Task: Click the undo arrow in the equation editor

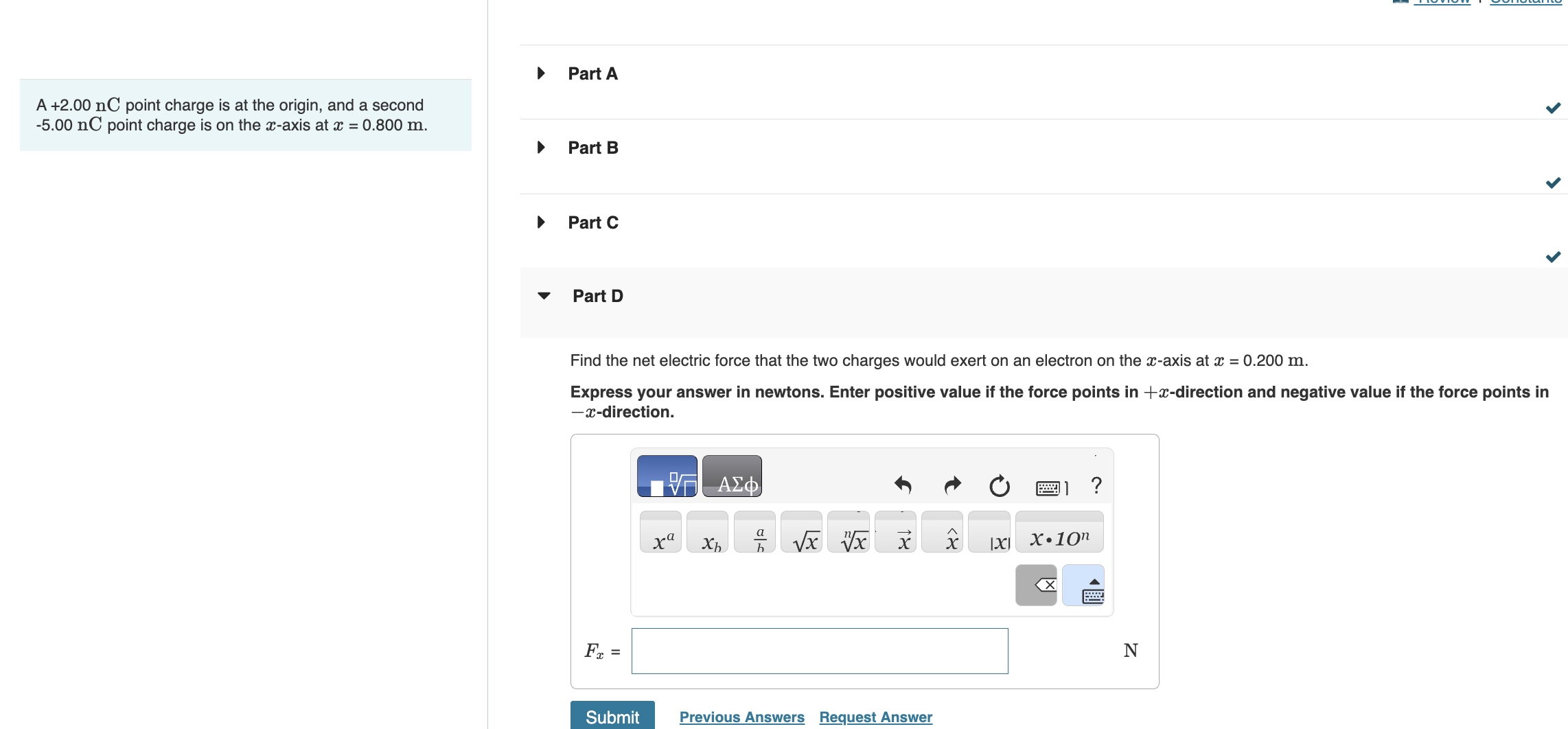Action: click(x=903, y=485)
